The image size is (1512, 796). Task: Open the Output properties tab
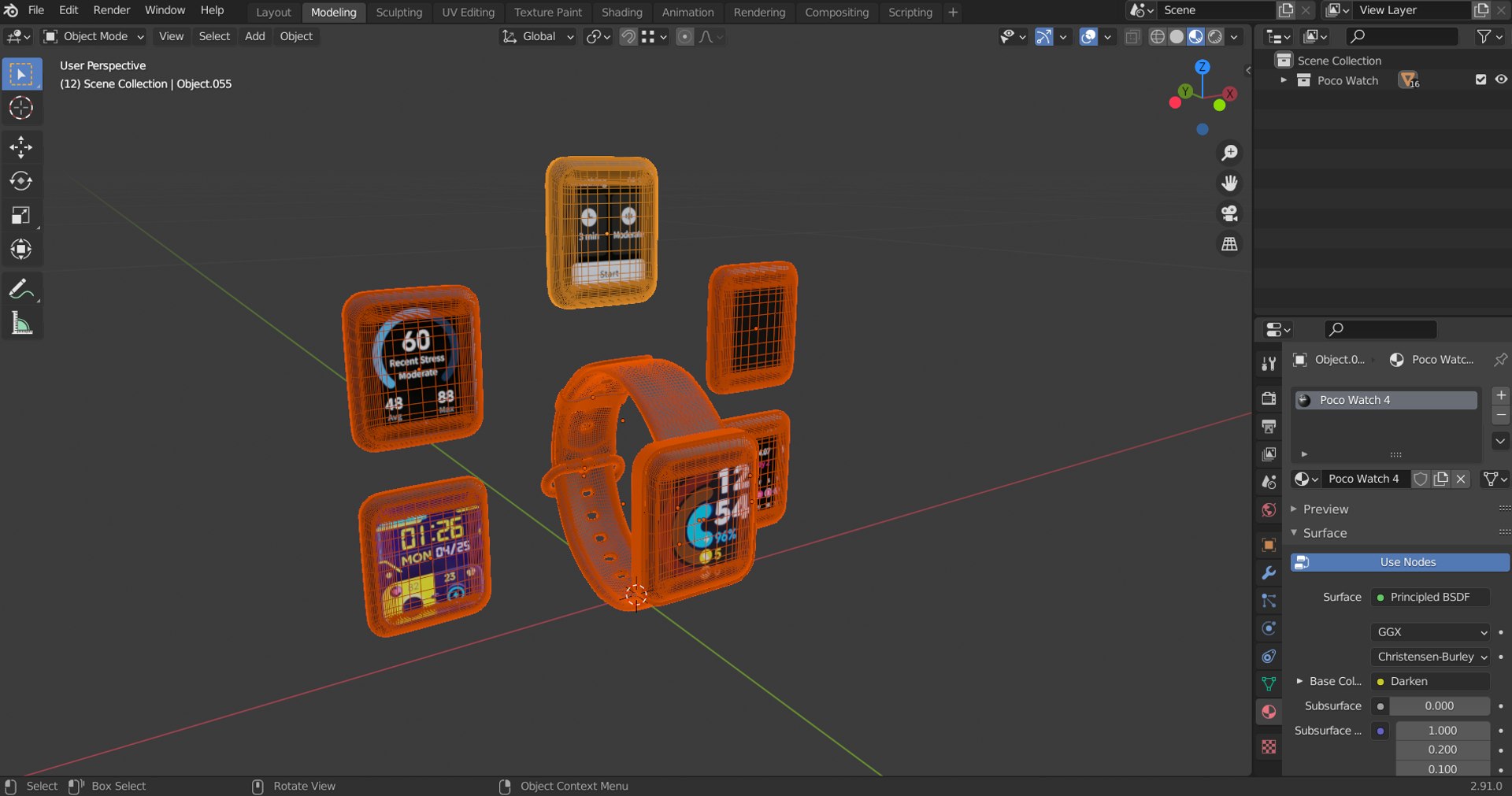point(1269,427)
